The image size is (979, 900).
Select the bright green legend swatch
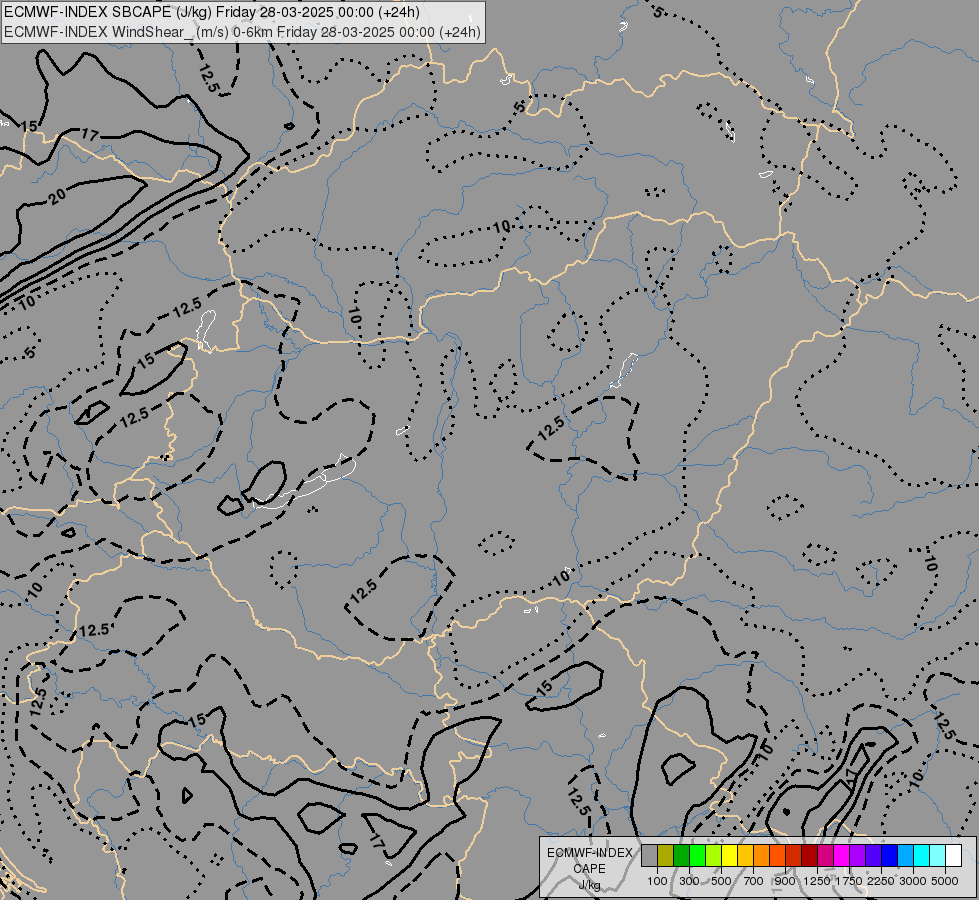coord(698,856)
